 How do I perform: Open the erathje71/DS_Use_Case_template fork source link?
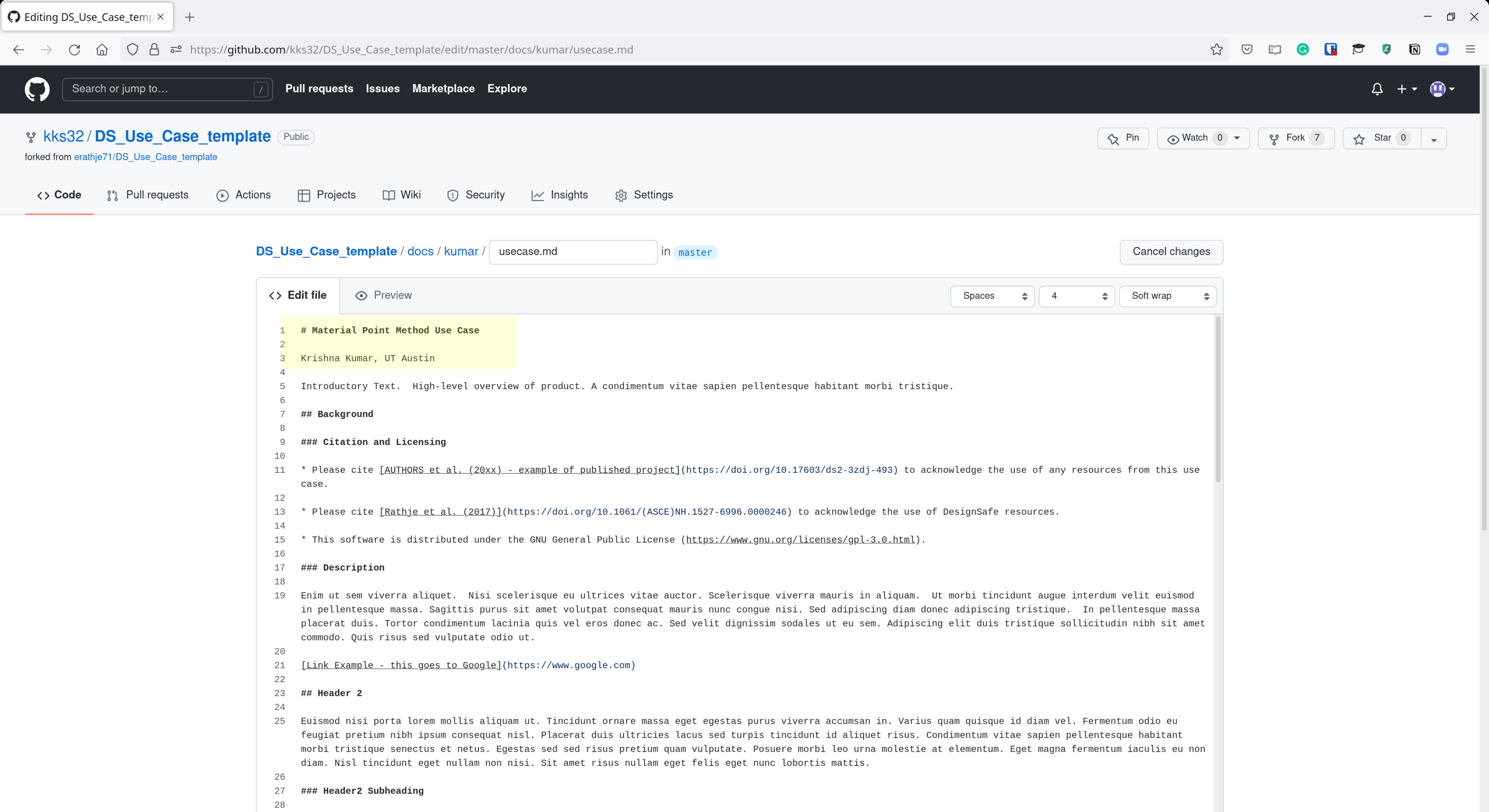145,157
